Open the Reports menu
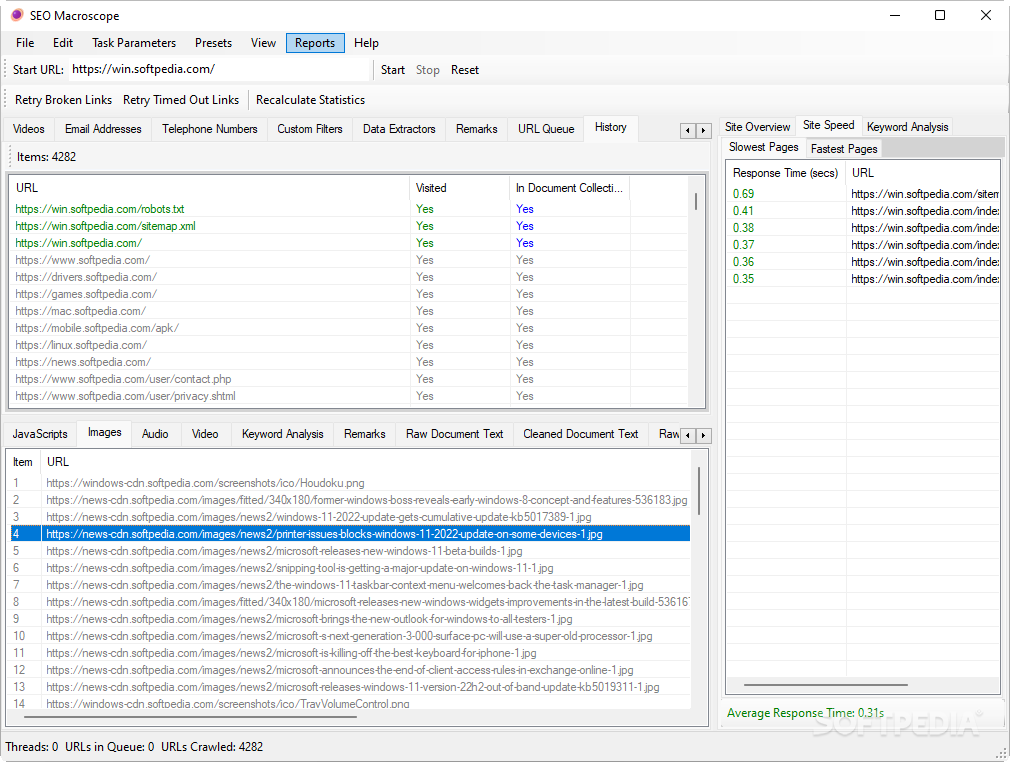1010x762 pixels. coord(315,43)
